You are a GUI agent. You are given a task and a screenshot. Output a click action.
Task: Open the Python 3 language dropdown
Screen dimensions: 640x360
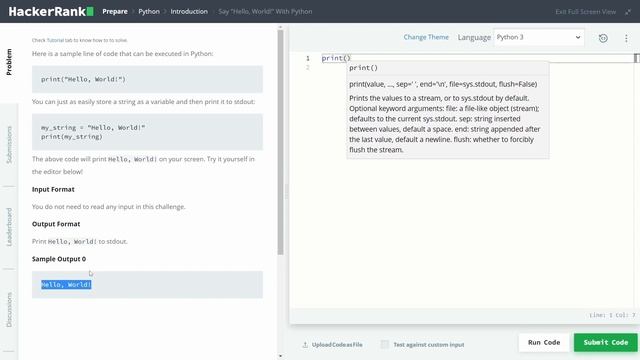coord(538,37)
